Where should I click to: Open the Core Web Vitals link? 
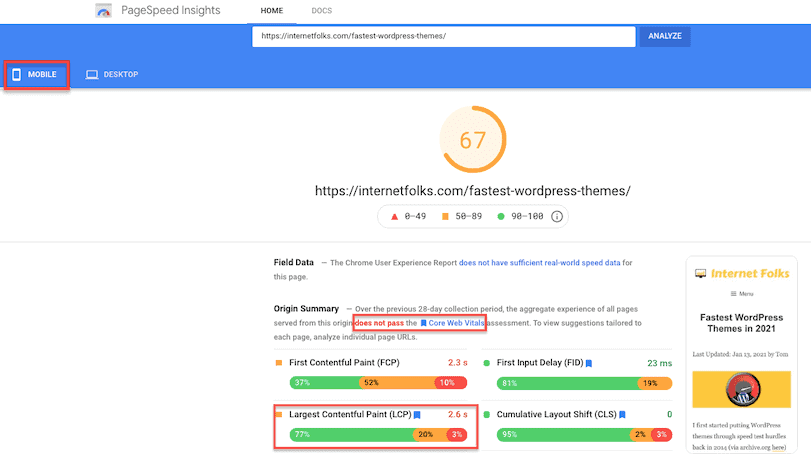tap(456, 323)
